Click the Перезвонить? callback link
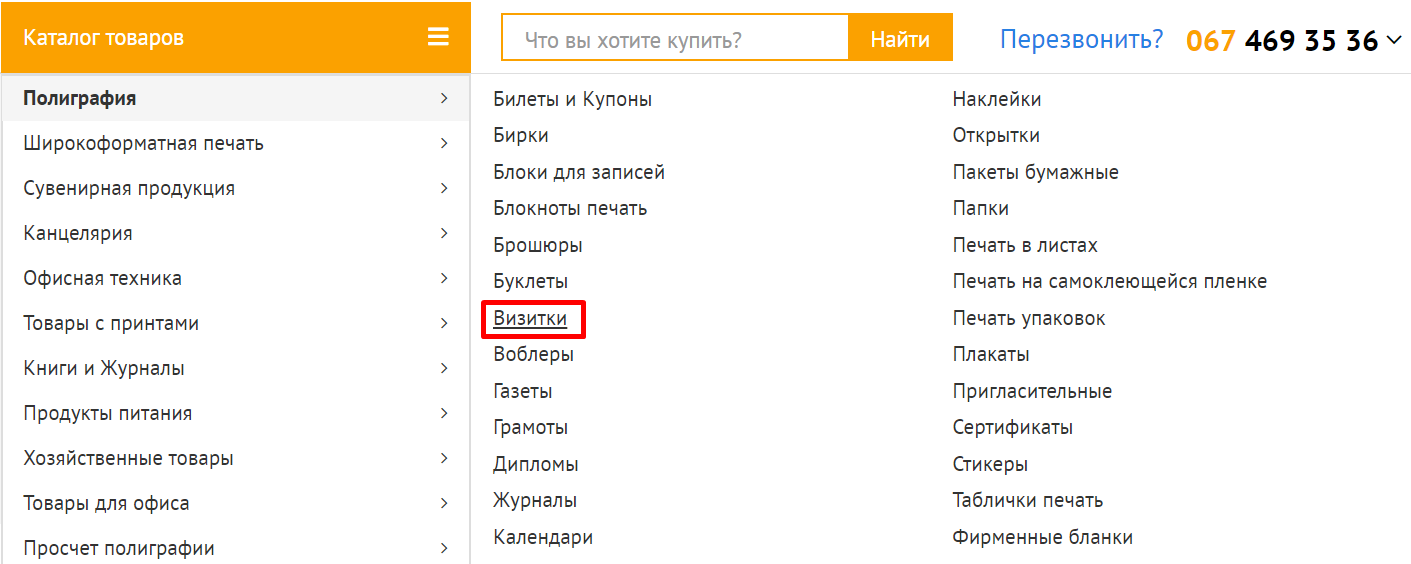 1081,40
